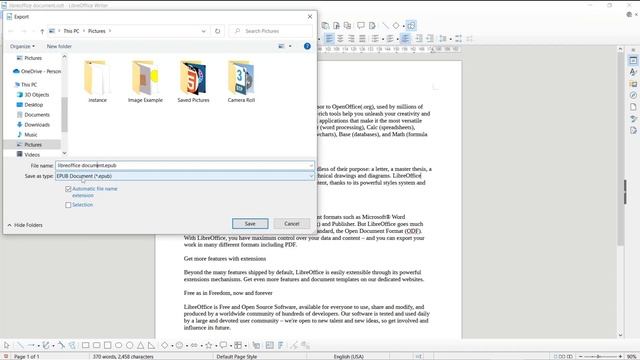
Task: Open the file name history dropdown arrow
Action: 311,165
